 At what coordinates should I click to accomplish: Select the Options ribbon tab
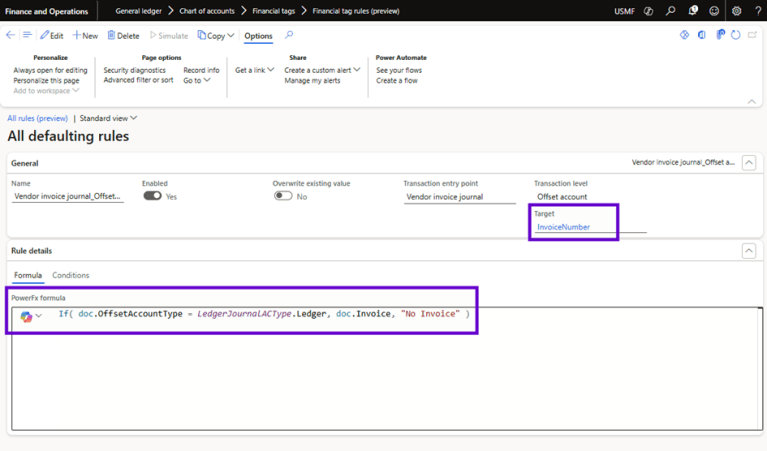[x=258, y=36]
